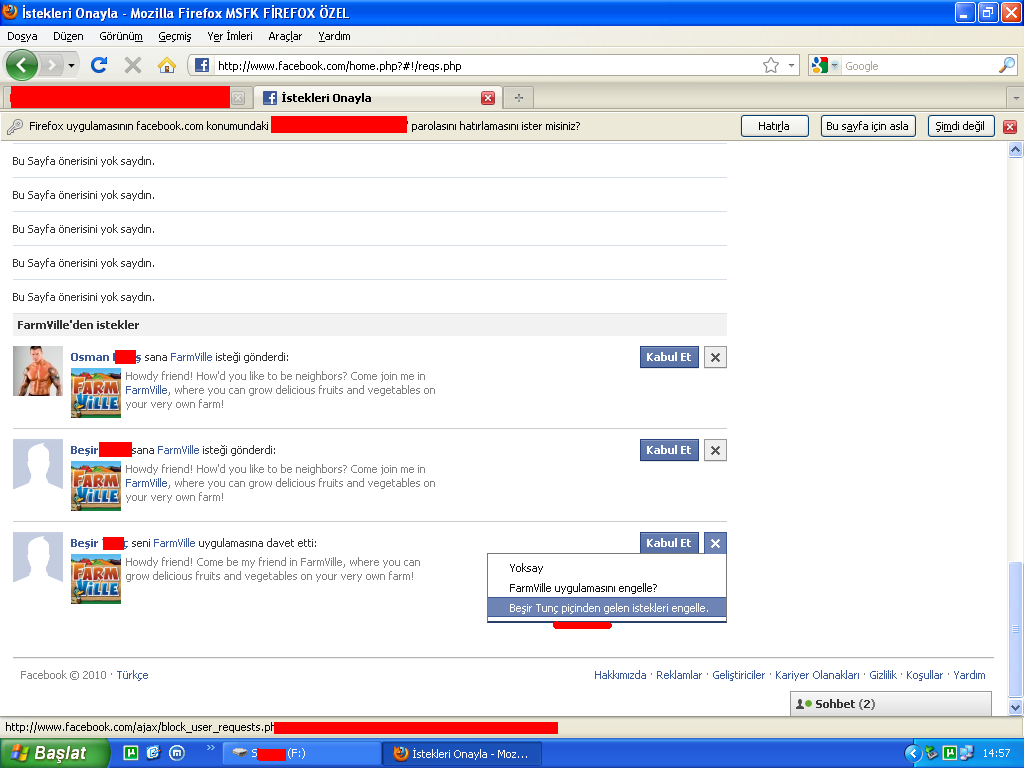Viewport: 1024px width, 768px height.
Task: Click the page scrollbar up arrow
Action: coord(1016,150)
